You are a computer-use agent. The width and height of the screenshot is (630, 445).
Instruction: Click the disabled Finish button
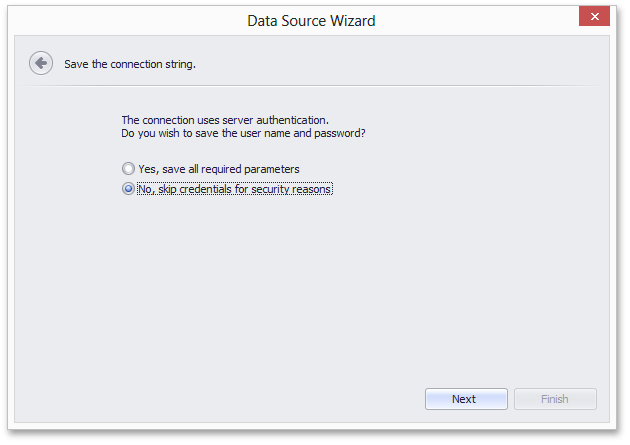[x=555, y=399]
